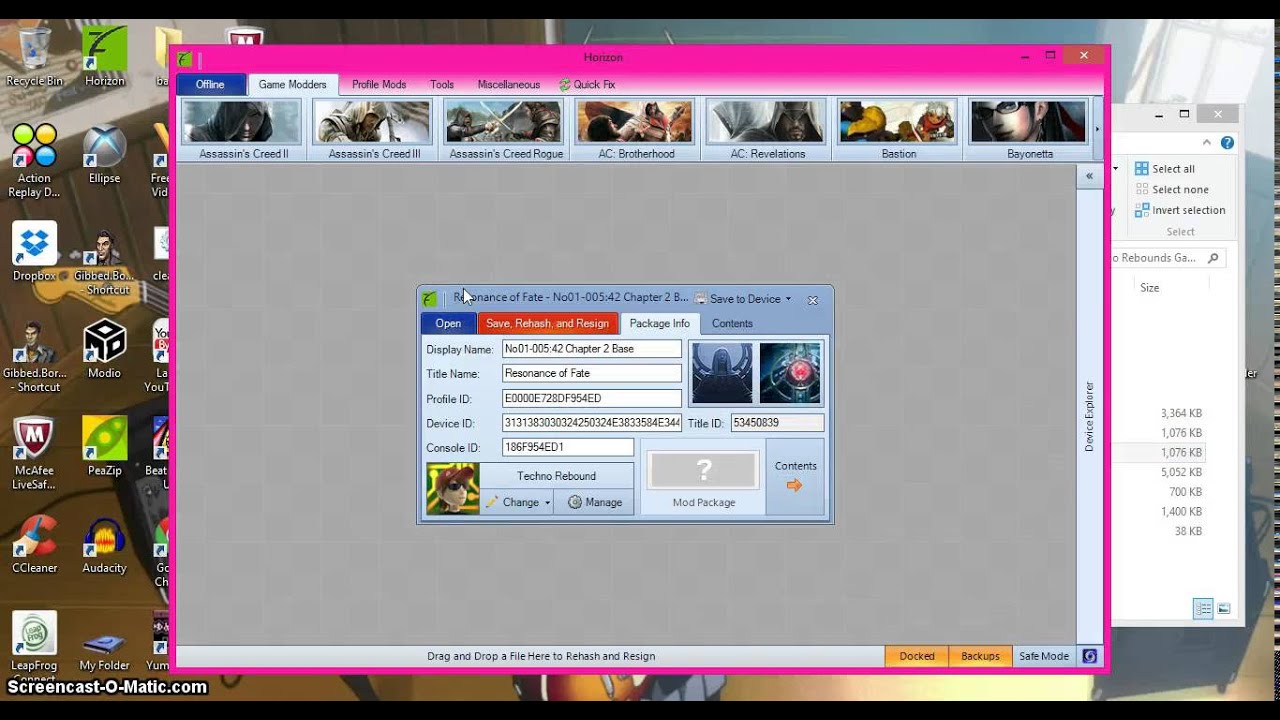Click the Title ID field
Viewport: 1280px width, 720px height.
coord(777,423)
